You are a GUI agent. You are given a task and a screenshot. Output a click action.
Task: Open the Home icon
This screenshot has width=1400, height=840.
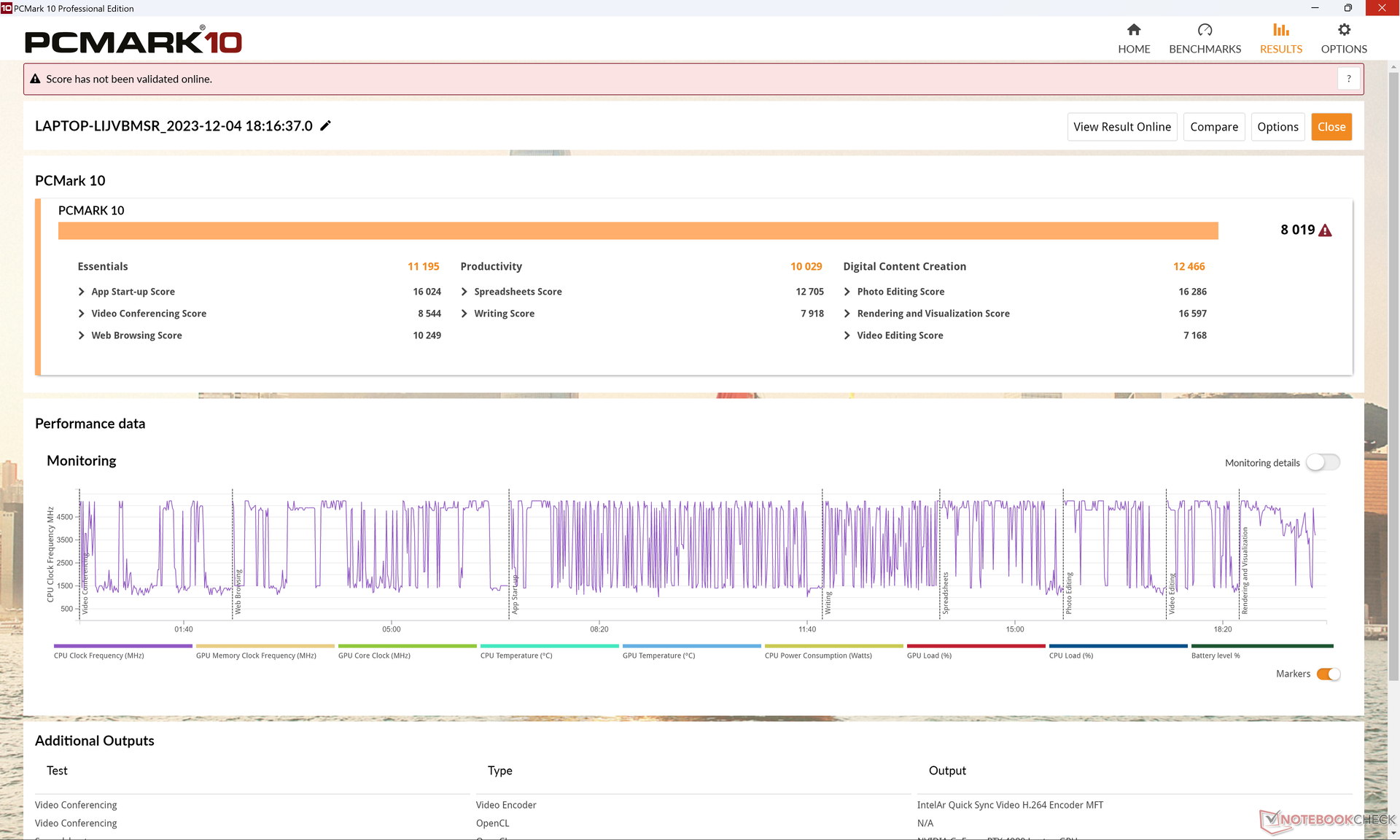click(1134, 30)
